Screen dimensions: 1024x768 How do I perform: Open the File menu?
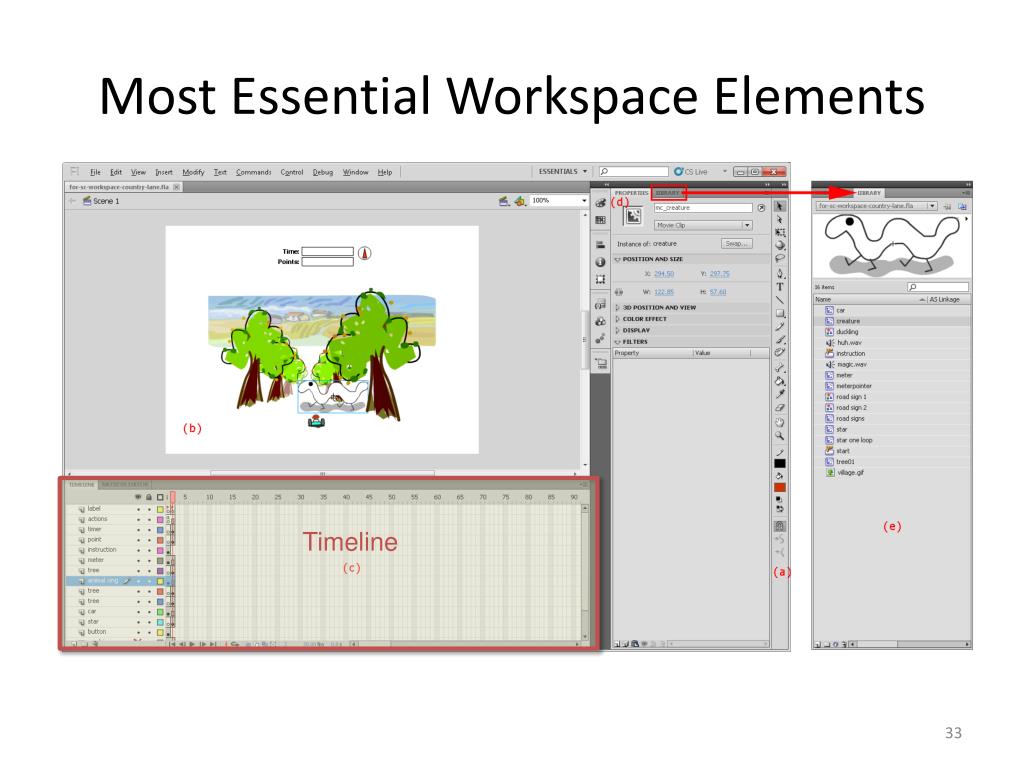[x=95, y=172]
